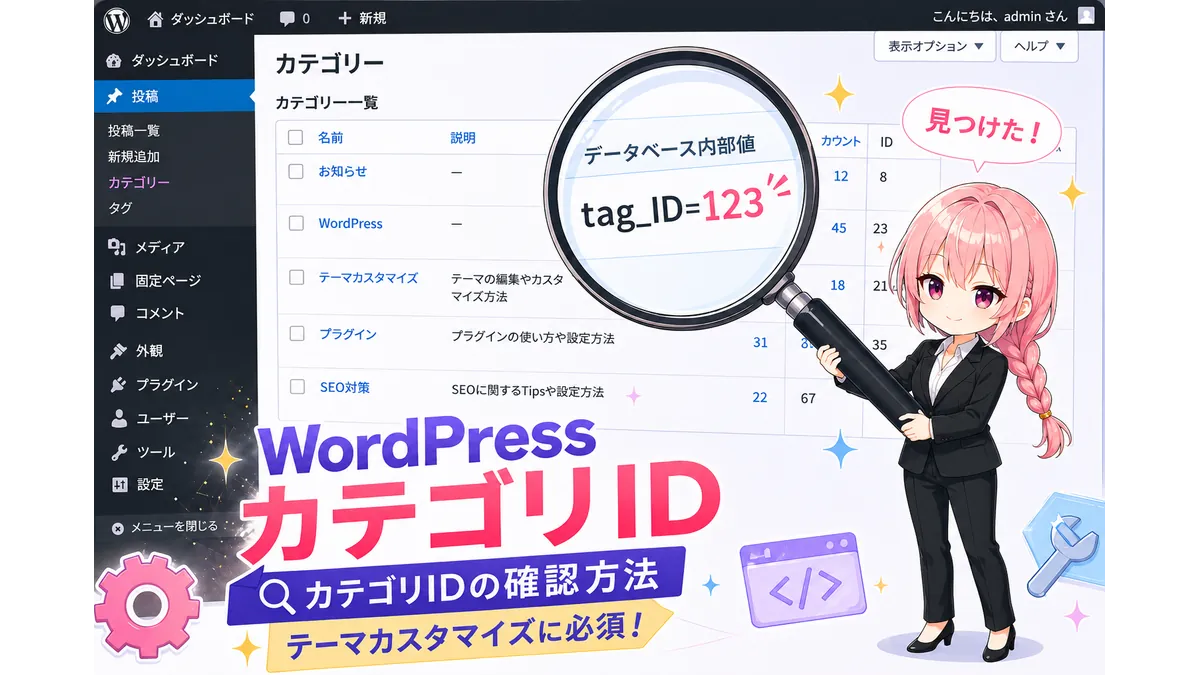The width and height of the screenshot is (1200, 675).
Task: Click the ユーザー person icon
Action: click(118, 418)
